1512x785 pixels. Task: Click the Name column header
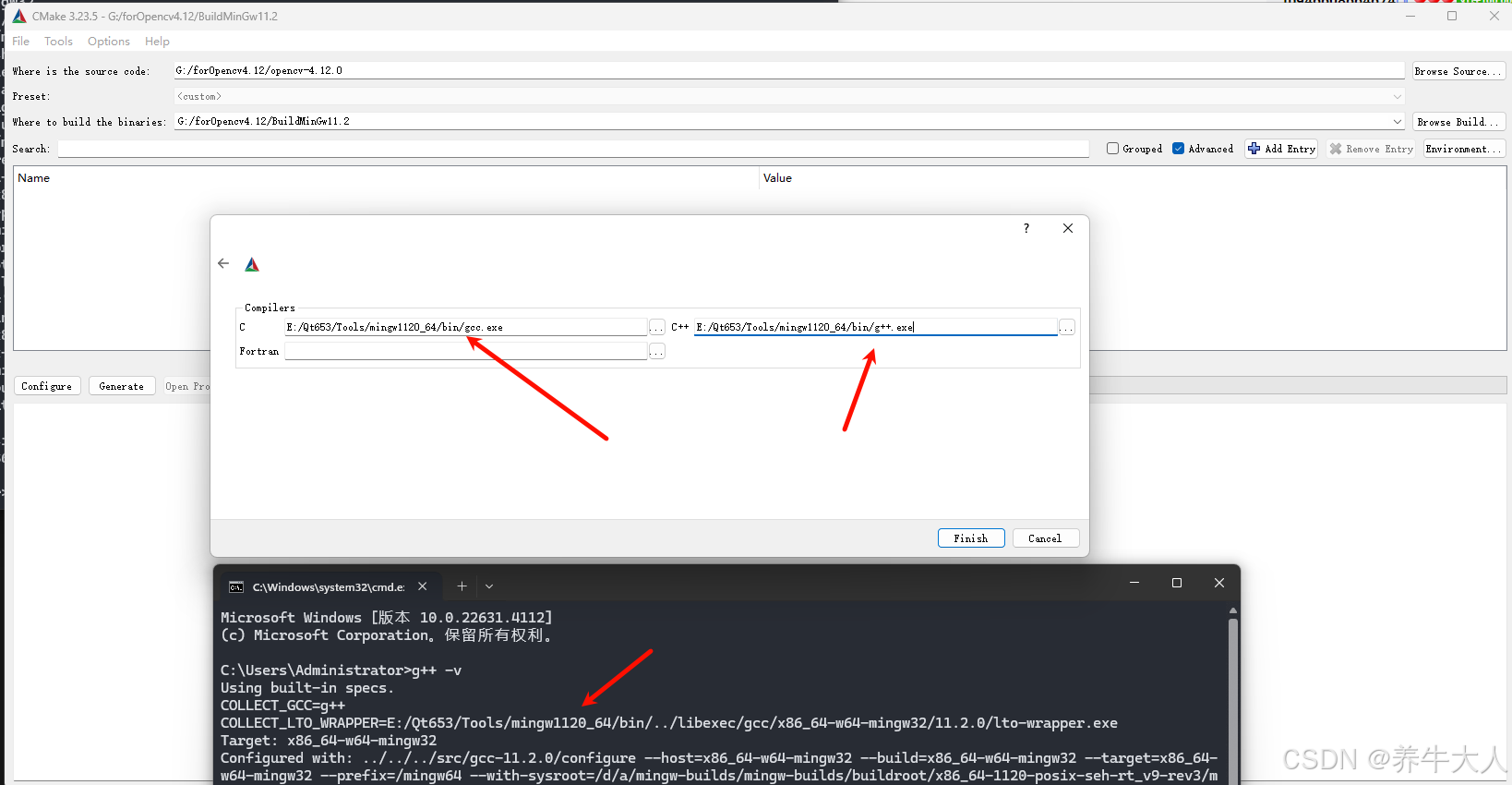(386, 178)
